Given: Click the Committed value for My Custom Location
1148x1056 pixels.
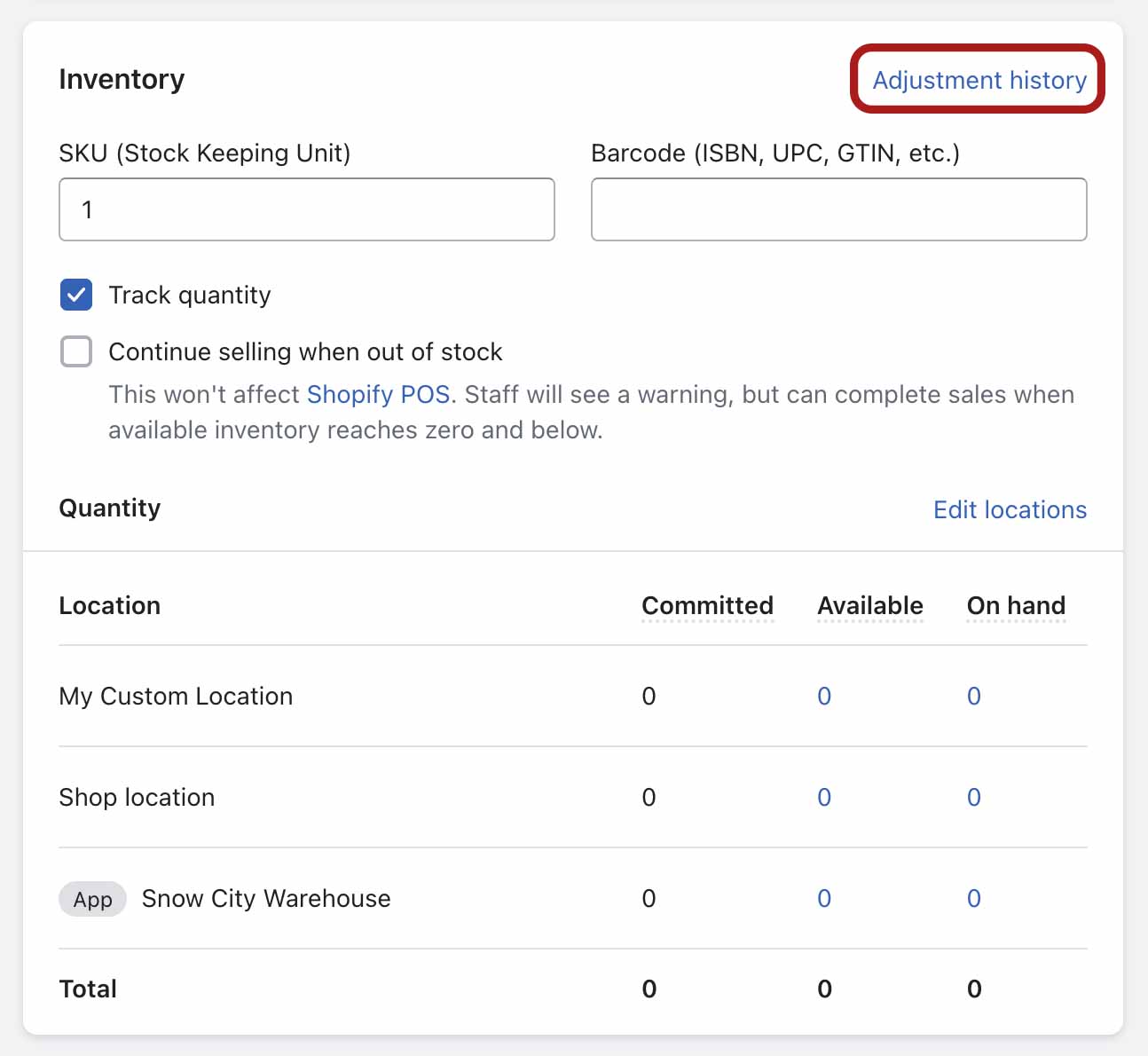Looking at the screenshot, I should (649, 696).
